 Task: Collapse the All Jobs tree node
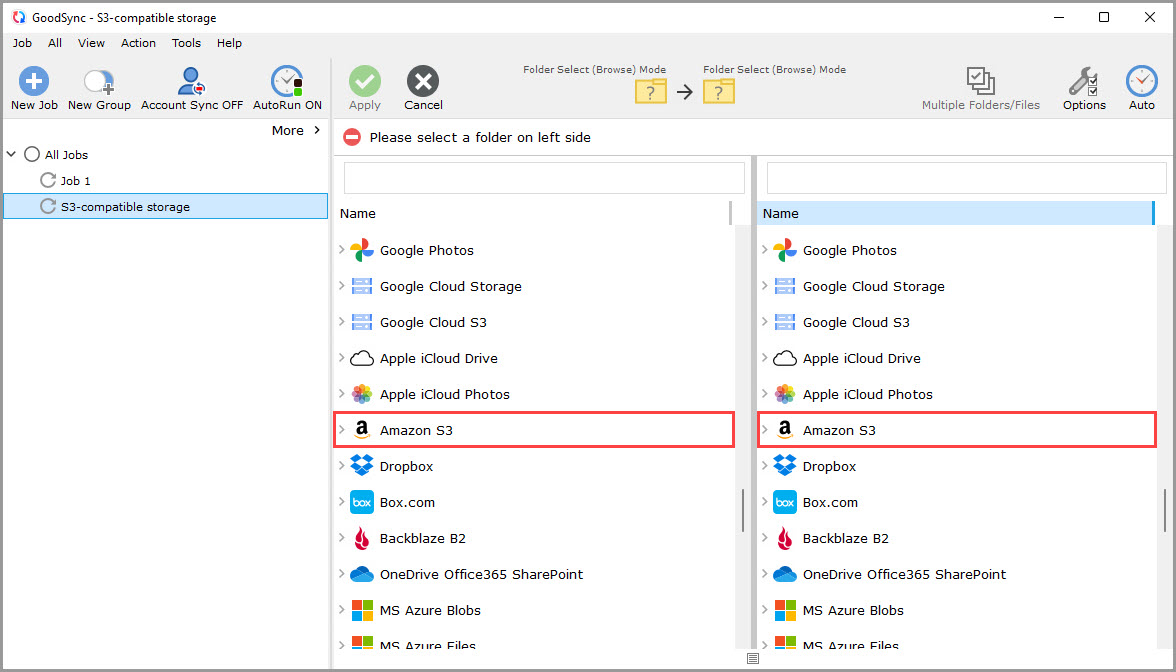pos(11,154)
